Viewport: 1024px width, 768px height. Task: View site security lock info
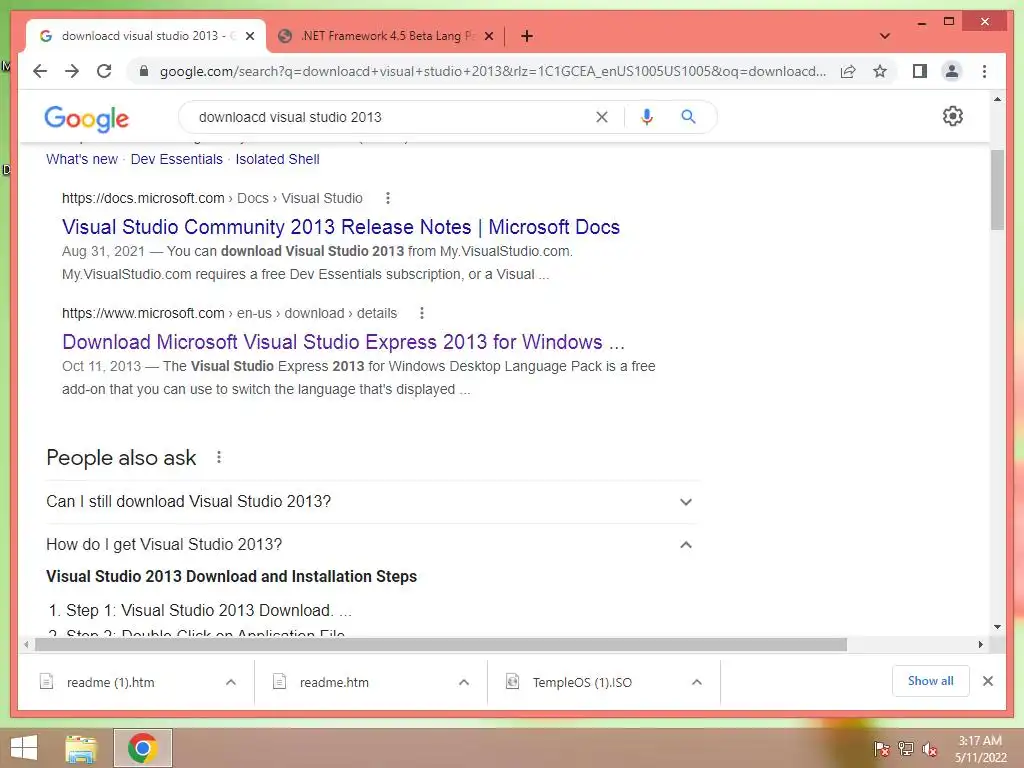(x=144, y=71)
